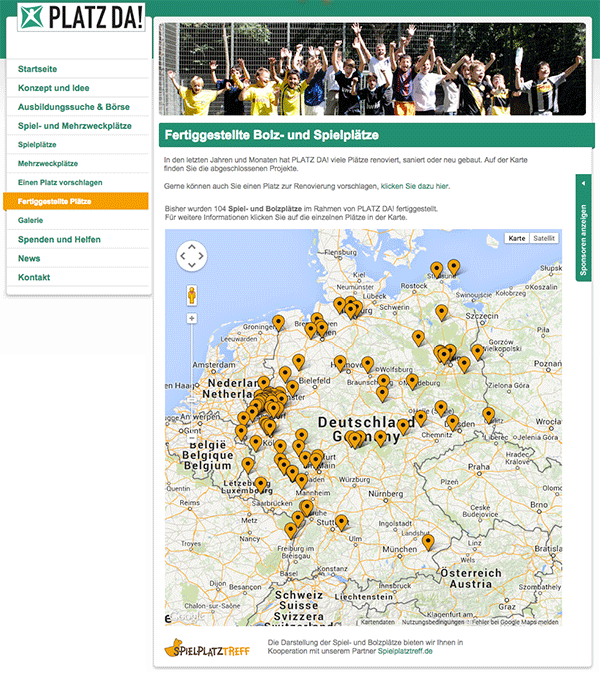Open the marker at Halle (Saale)
This screenshot has width=600, height=675.
coord(441,408)
